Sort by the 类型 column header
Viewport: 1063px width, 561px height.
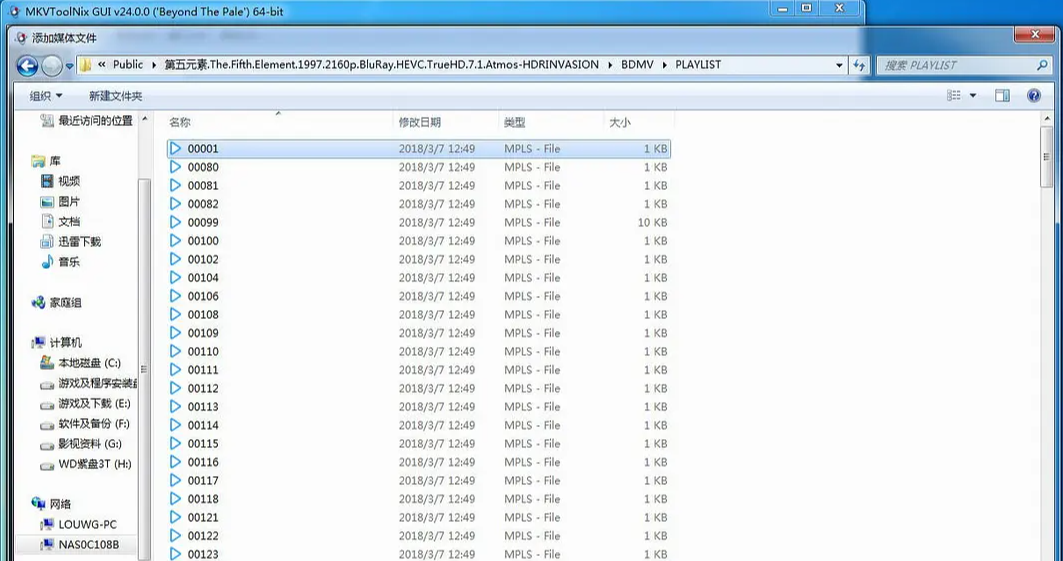click(x=551, y=122)
